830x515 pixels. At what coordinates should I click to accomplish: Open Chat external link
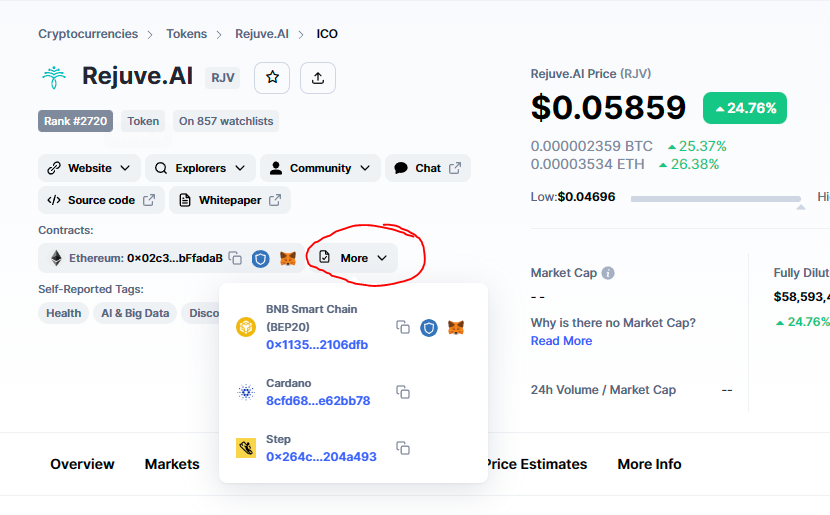428,168
